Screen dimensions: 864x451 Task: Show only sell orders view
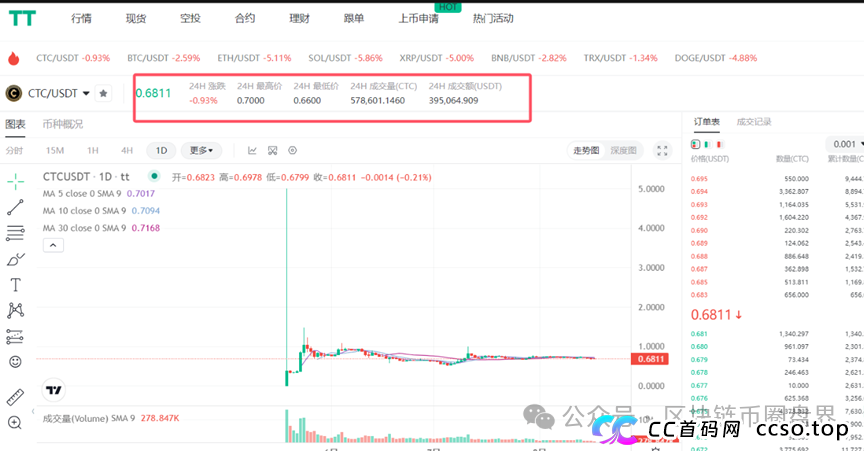click(719, 144)
